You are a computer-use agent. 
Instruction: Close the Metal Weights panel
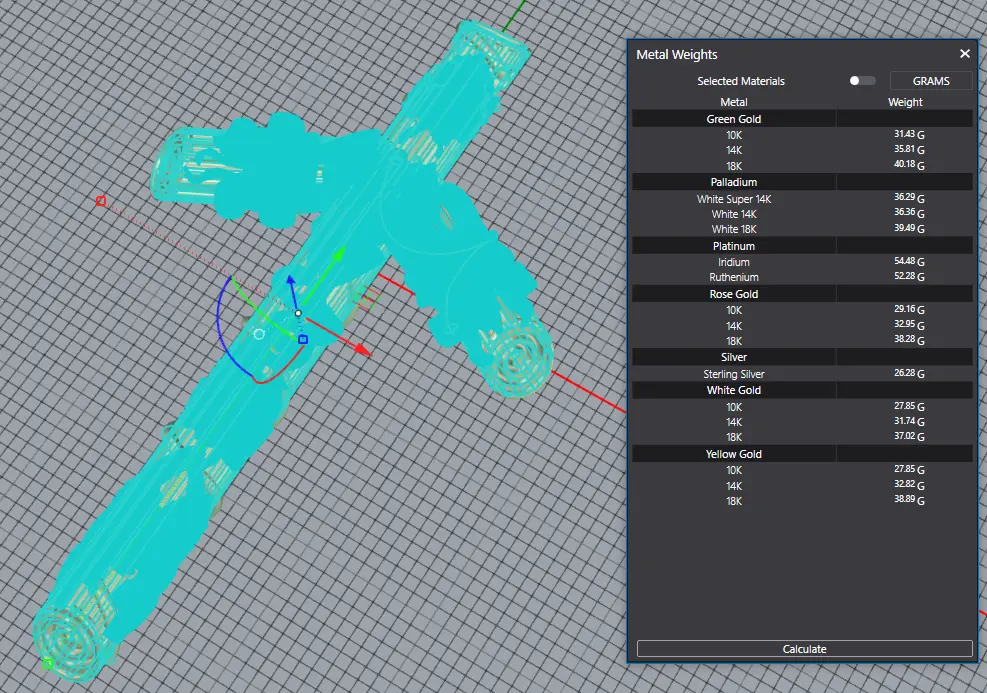coord(964,54)
